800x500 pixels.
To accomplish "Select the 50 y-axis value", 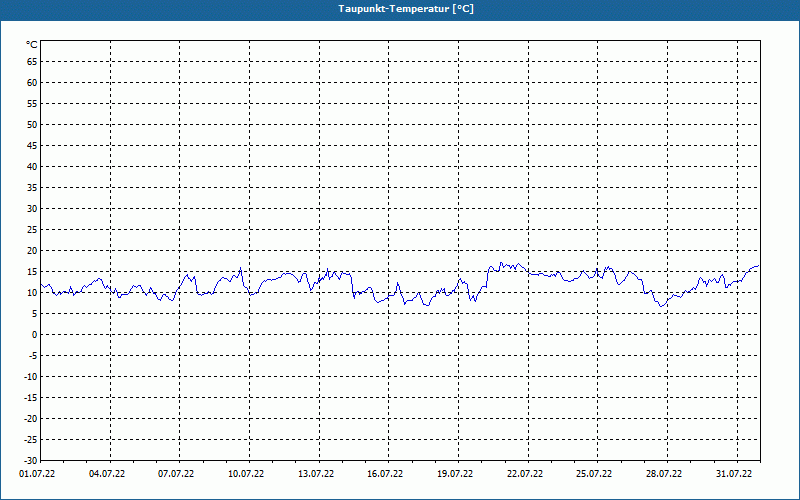I will (32, 124).
